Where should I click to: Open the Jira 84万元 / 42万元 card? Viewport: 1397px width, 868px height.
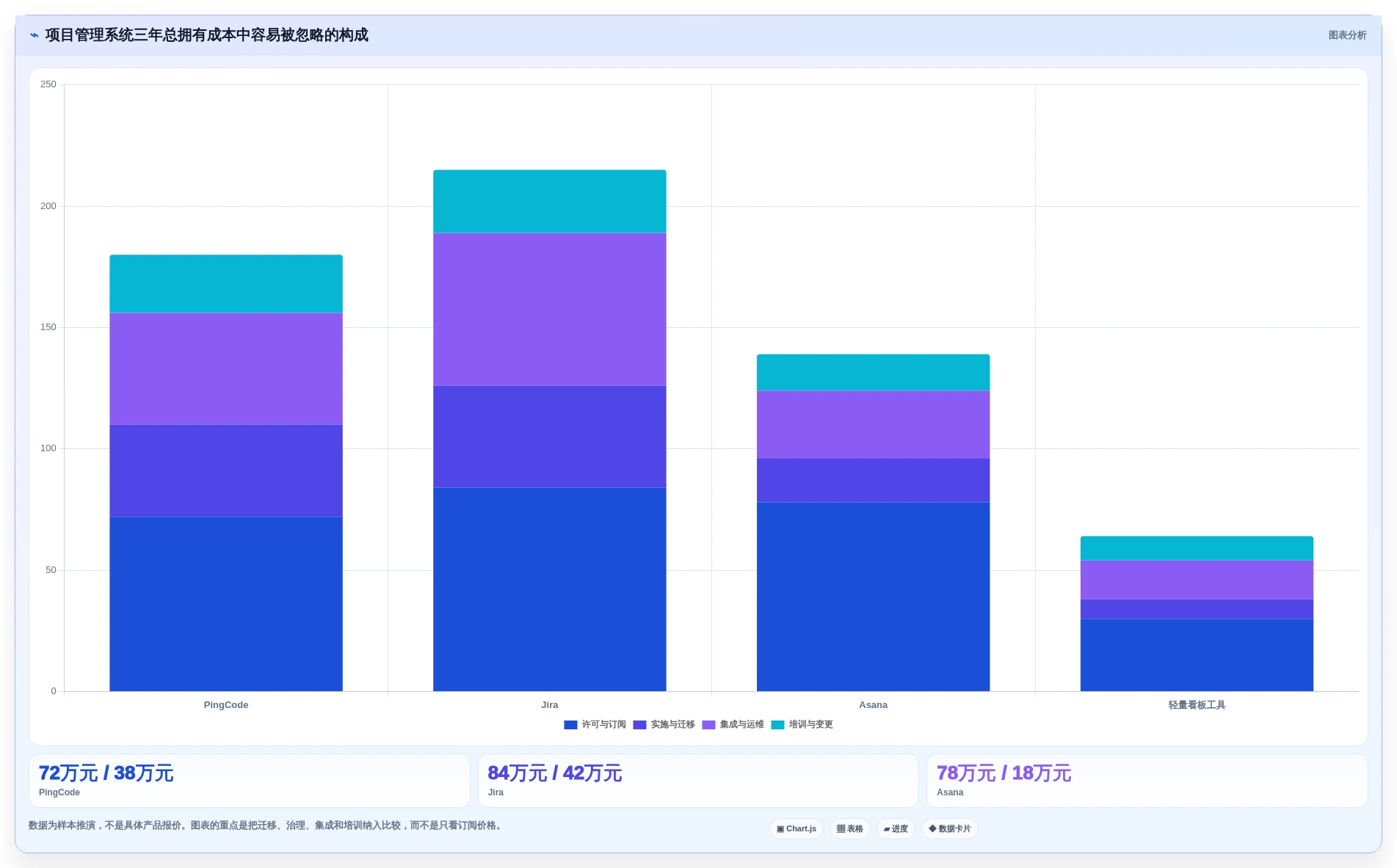point(698,781)
